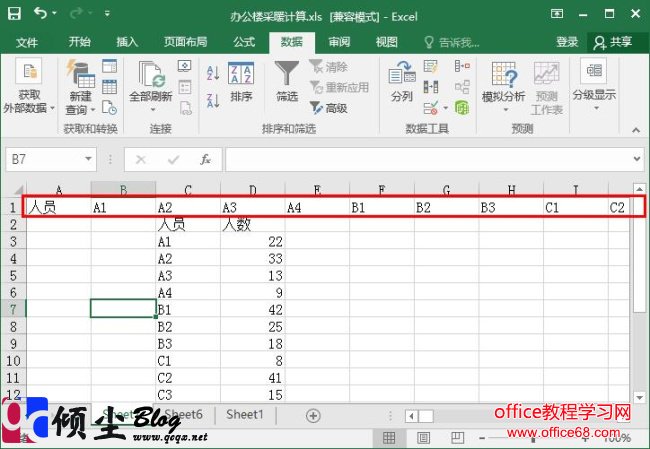Open Manage Data Model icon
Image resolution: width=650 pixels, height=449 pixels.
[462, 108]
